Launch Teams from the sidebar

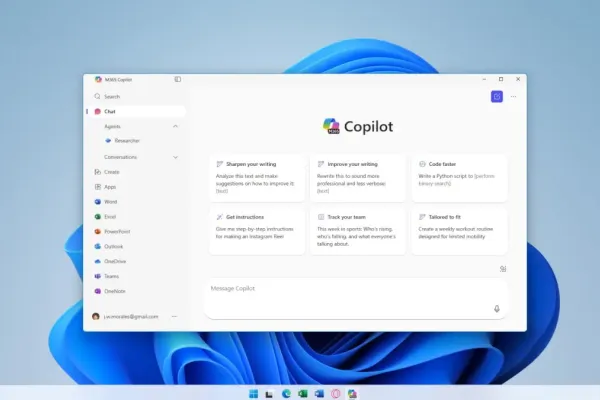click(x=138, y=276)
